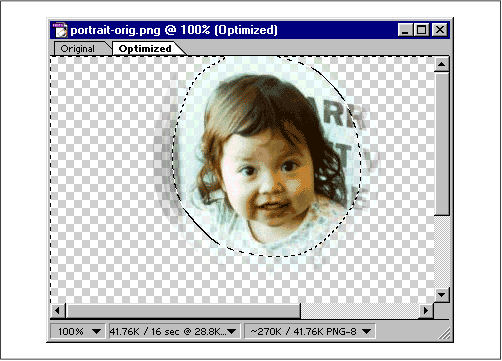Screen dimensions: 502x361
Task: Minimize the portrait-orig.png window
Action: [x=405, y=30]
